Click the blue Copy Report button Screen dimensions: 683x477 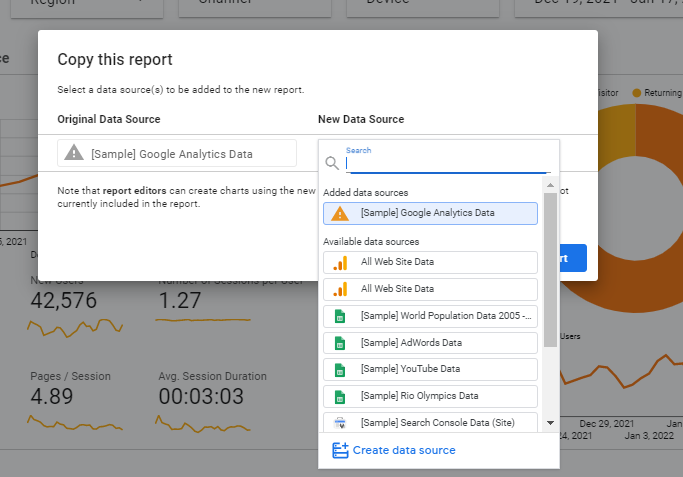tap(573, 258)
